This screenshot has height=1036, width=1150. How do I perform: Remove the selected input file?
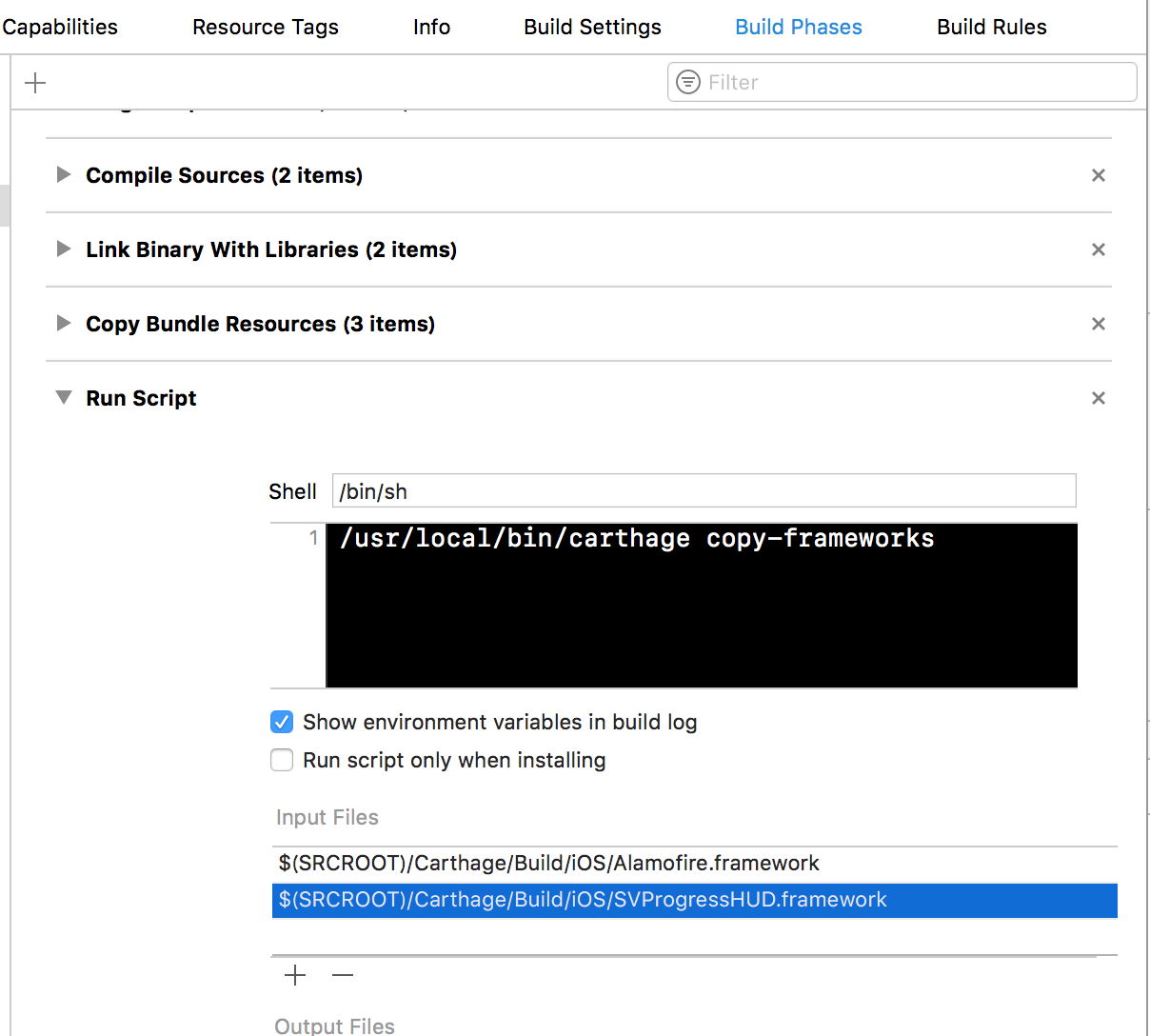pyautogui.click(x=342, y=975)
